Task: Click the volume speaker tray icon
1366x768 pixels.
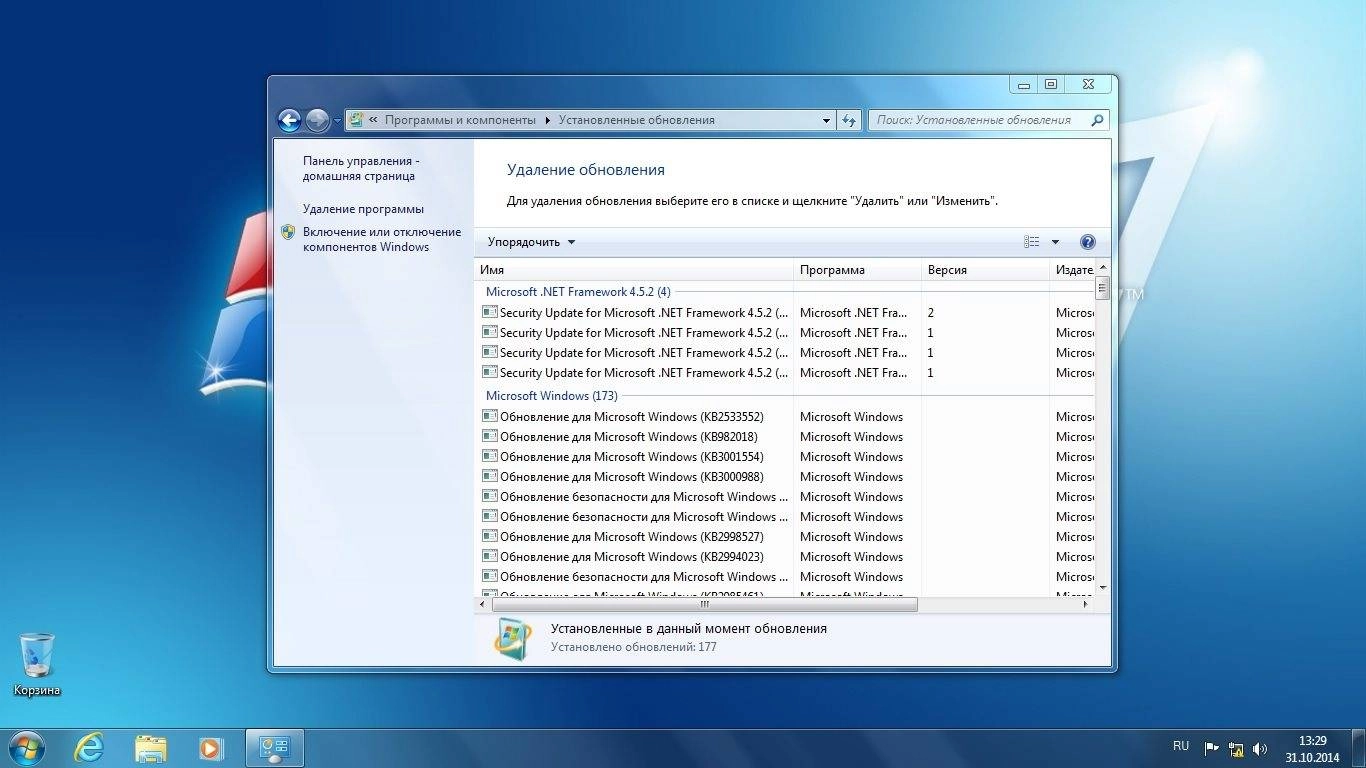Action: 1260,748
